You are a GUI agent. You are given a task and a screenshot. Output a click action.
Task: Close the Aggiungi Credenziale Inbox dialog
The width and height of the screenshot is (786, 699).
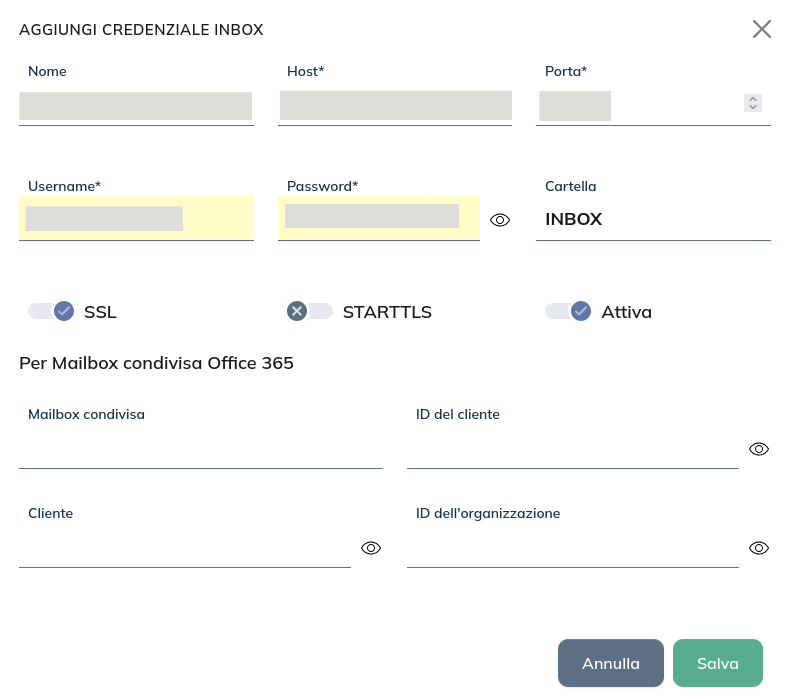click(762, 29)
